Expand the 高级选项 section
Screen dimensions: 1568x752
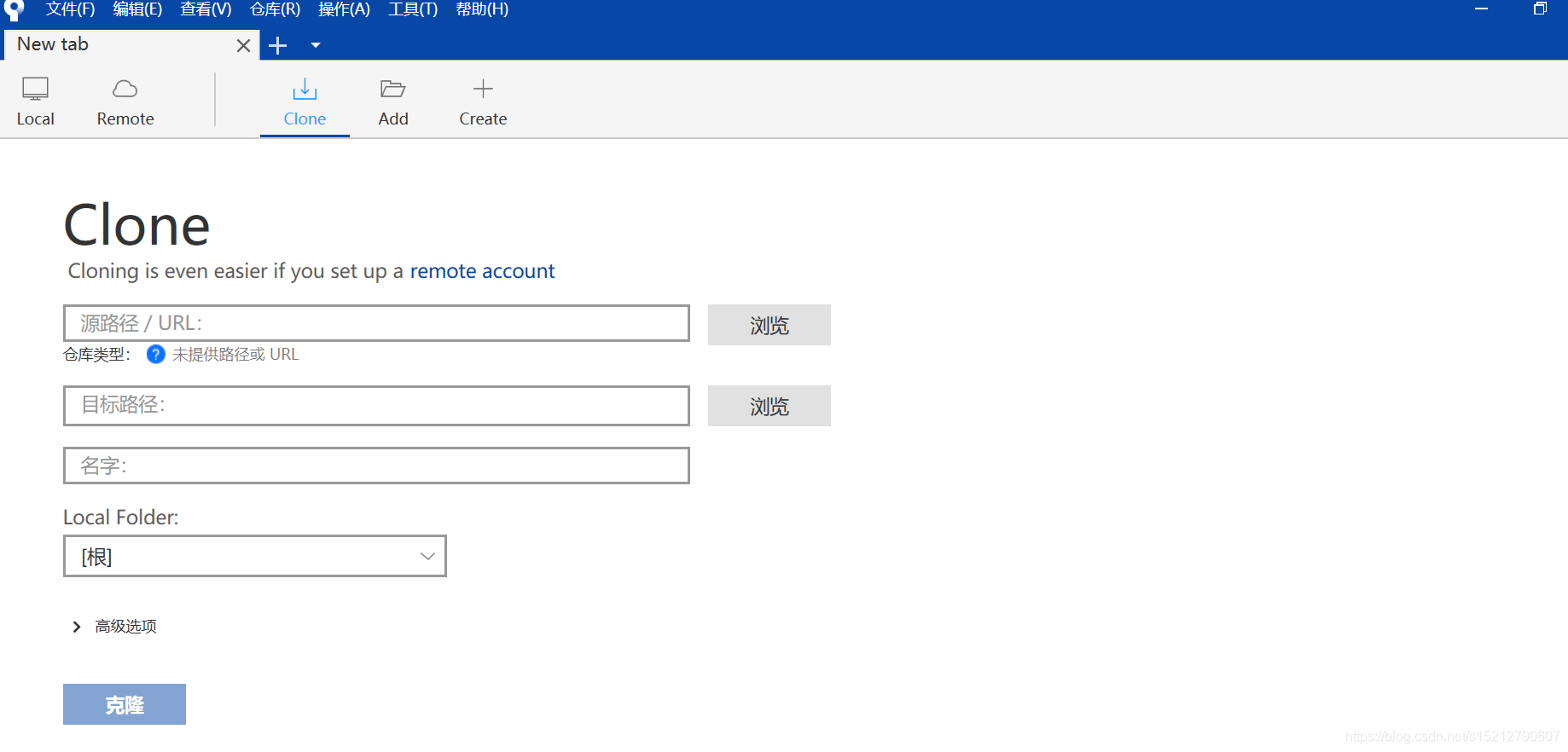115,627
